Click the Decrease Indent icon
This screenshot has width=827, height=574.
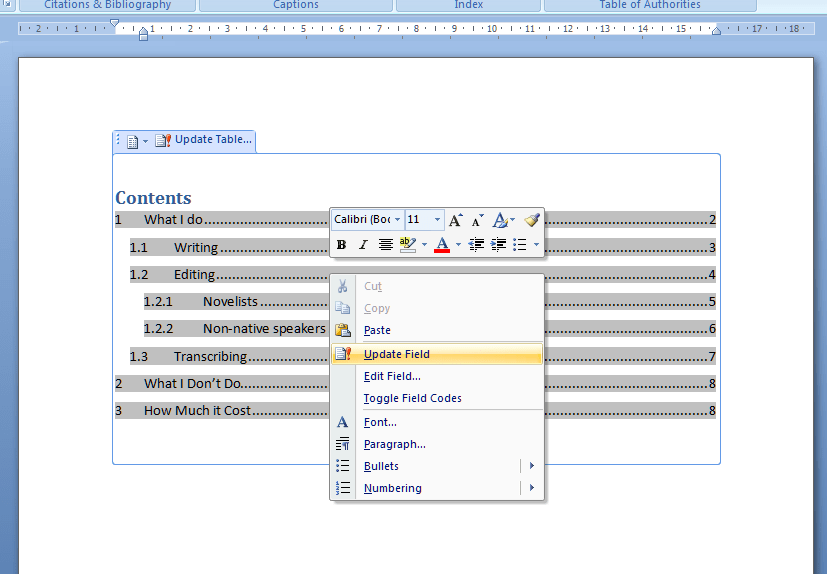(477, 245)
